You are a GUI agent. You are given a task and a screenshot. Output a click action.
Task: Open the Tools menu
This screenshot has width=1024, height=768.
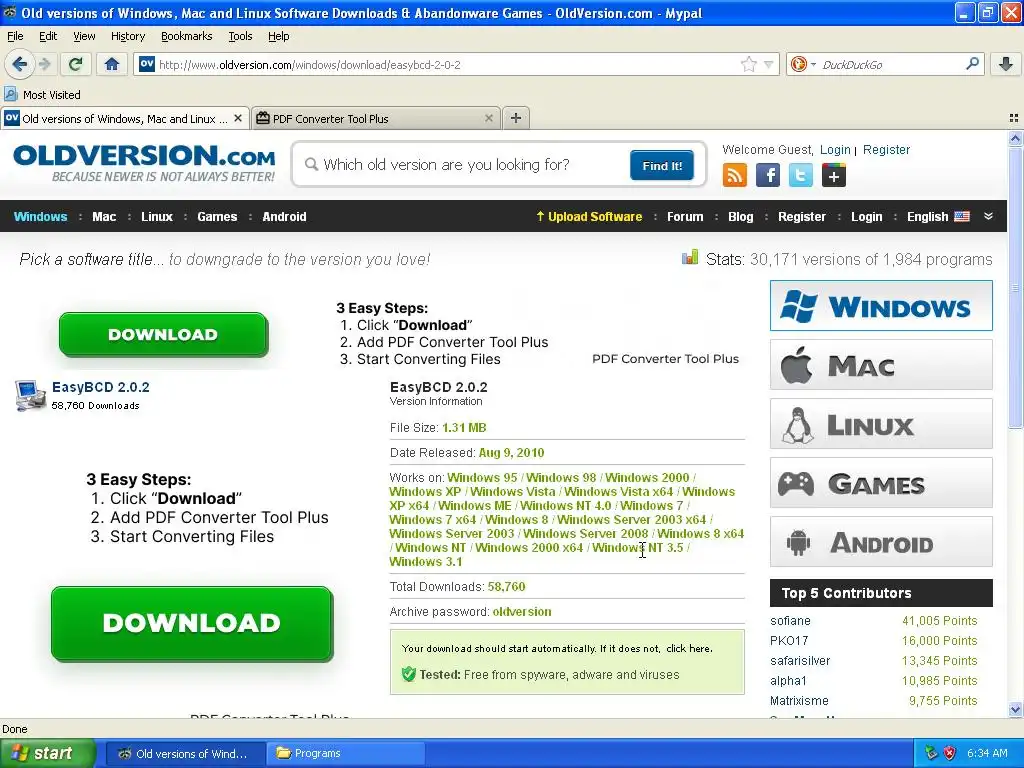[240, 36]
